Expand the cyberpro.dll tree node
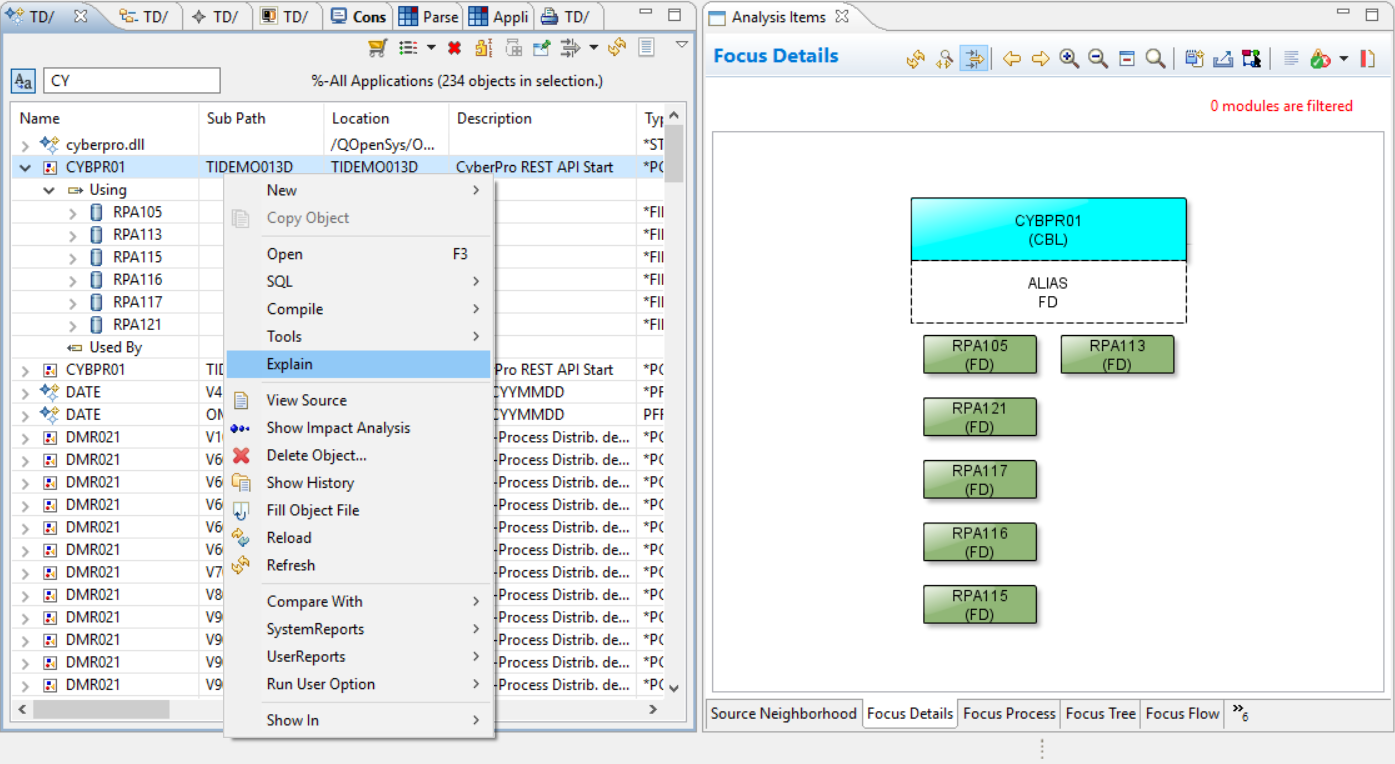 coord(26,145)
